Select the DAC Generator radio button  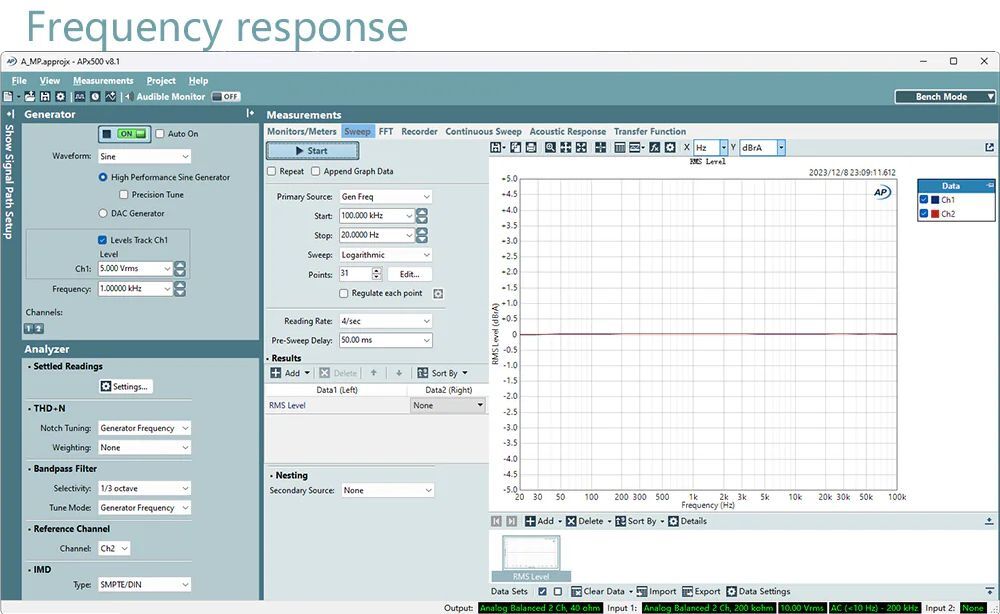click(x=103, y=214)
